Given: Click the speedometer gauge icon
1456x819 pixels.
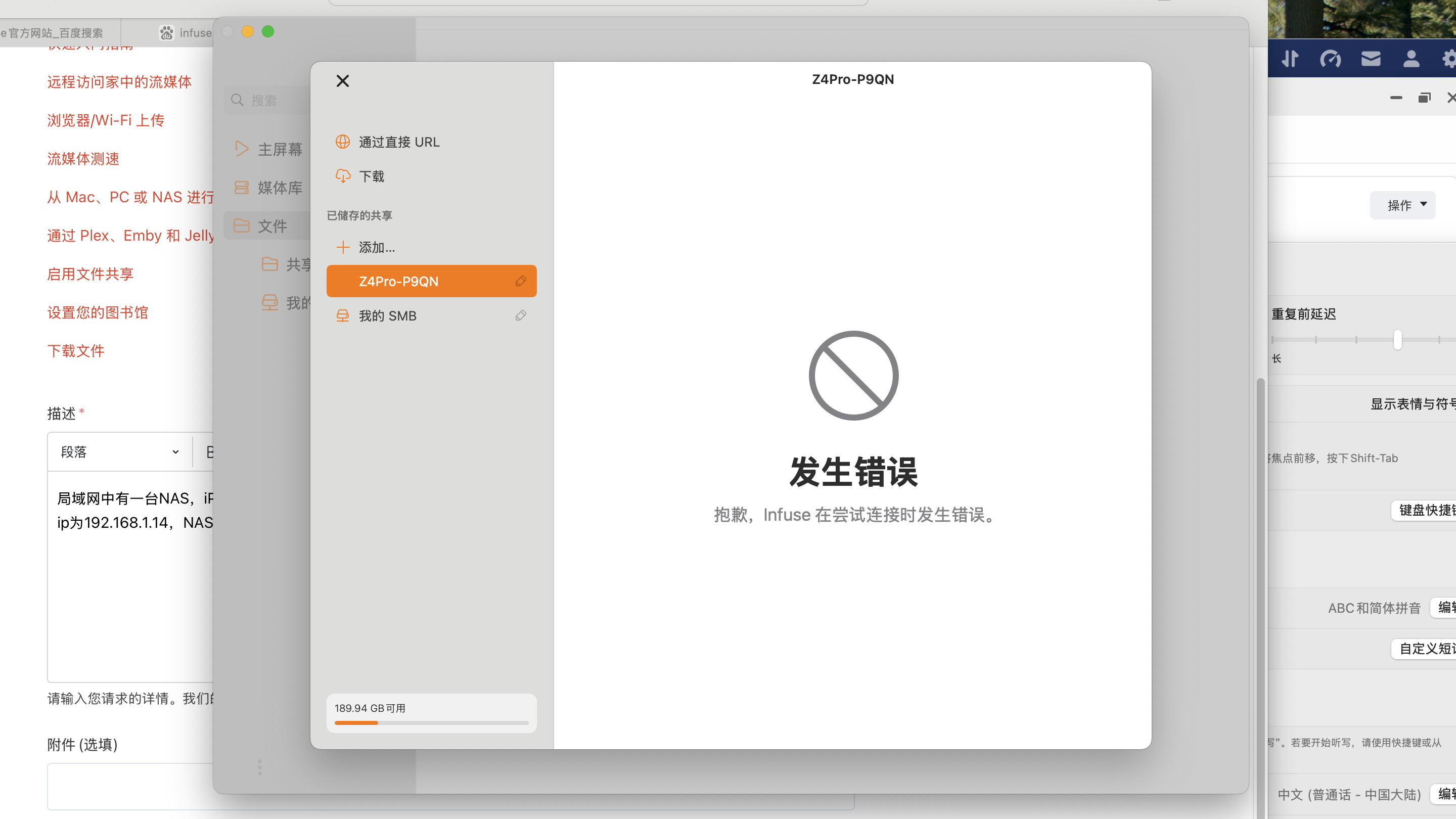Looking at the screenshot, I should tap(1330, 59).
